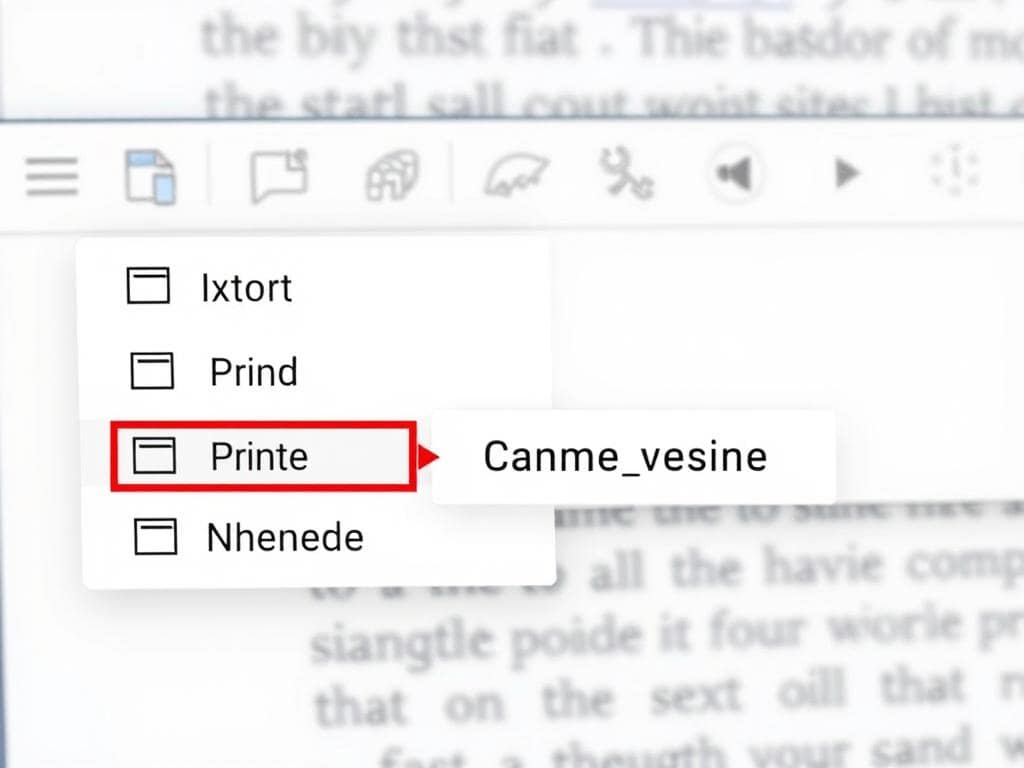Open the hamburger menu icon
The height and width of the screenshot is (768, 1024).
tap(52, 176)
